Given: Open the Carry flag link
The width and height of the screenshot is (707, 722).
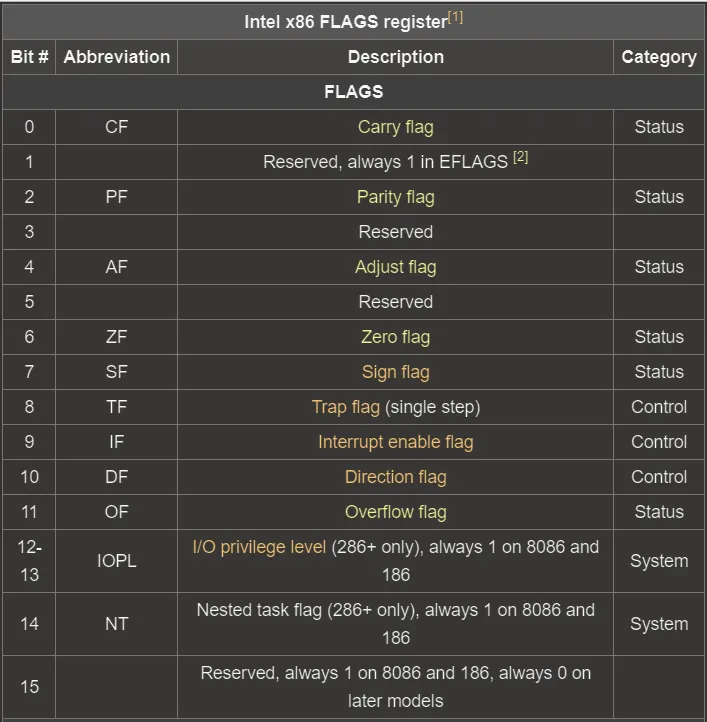Looking at the screenshot, I should tap(396, 127).
